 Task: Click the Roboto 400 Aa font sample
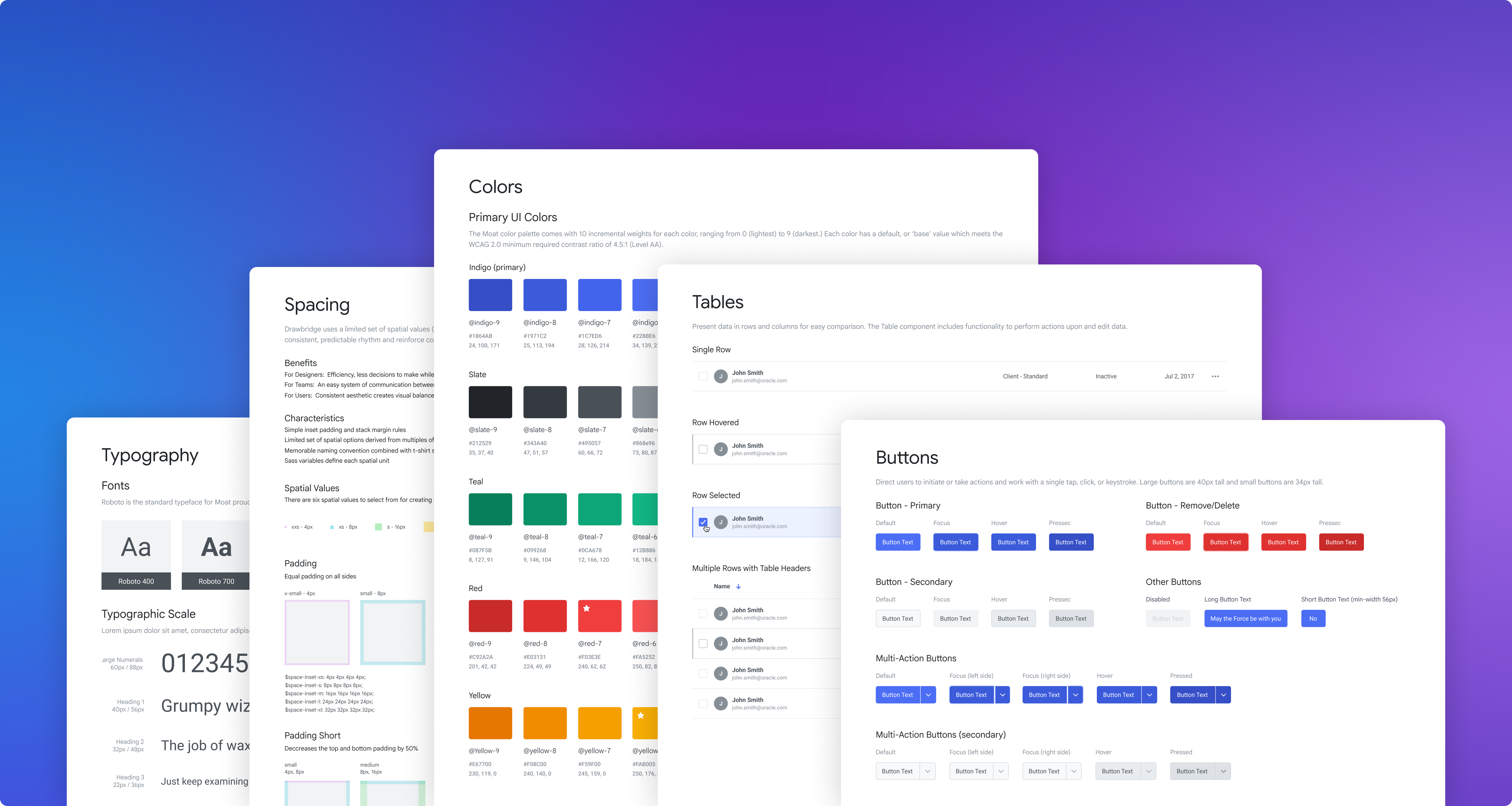tap(136, 547)
